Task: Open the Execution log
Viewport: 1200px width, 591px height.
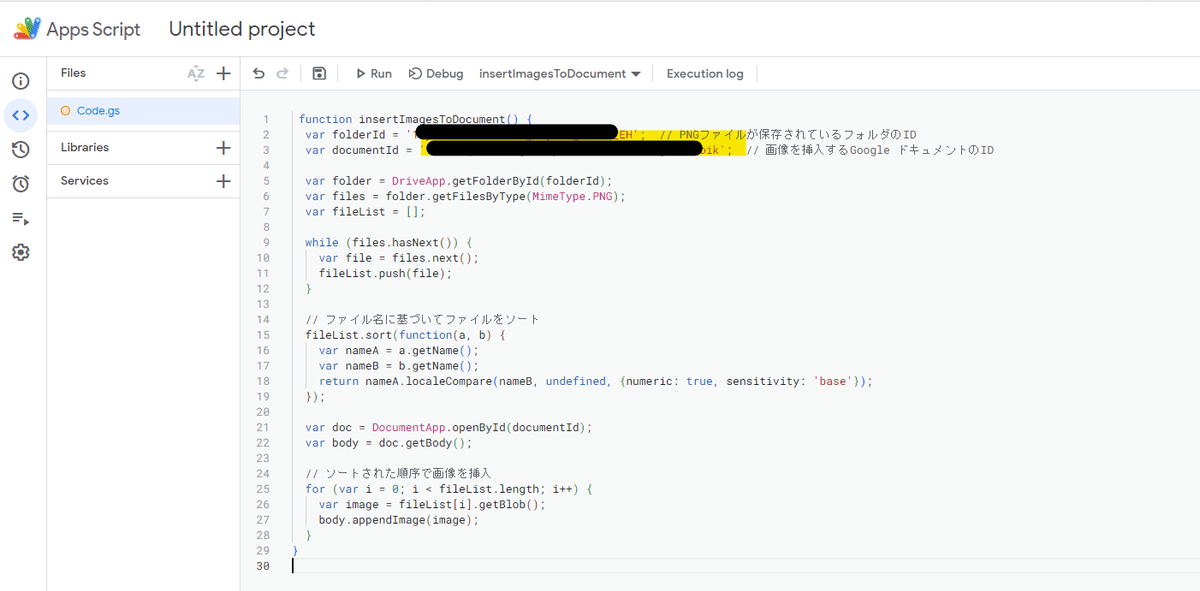Action: point(705,73)
